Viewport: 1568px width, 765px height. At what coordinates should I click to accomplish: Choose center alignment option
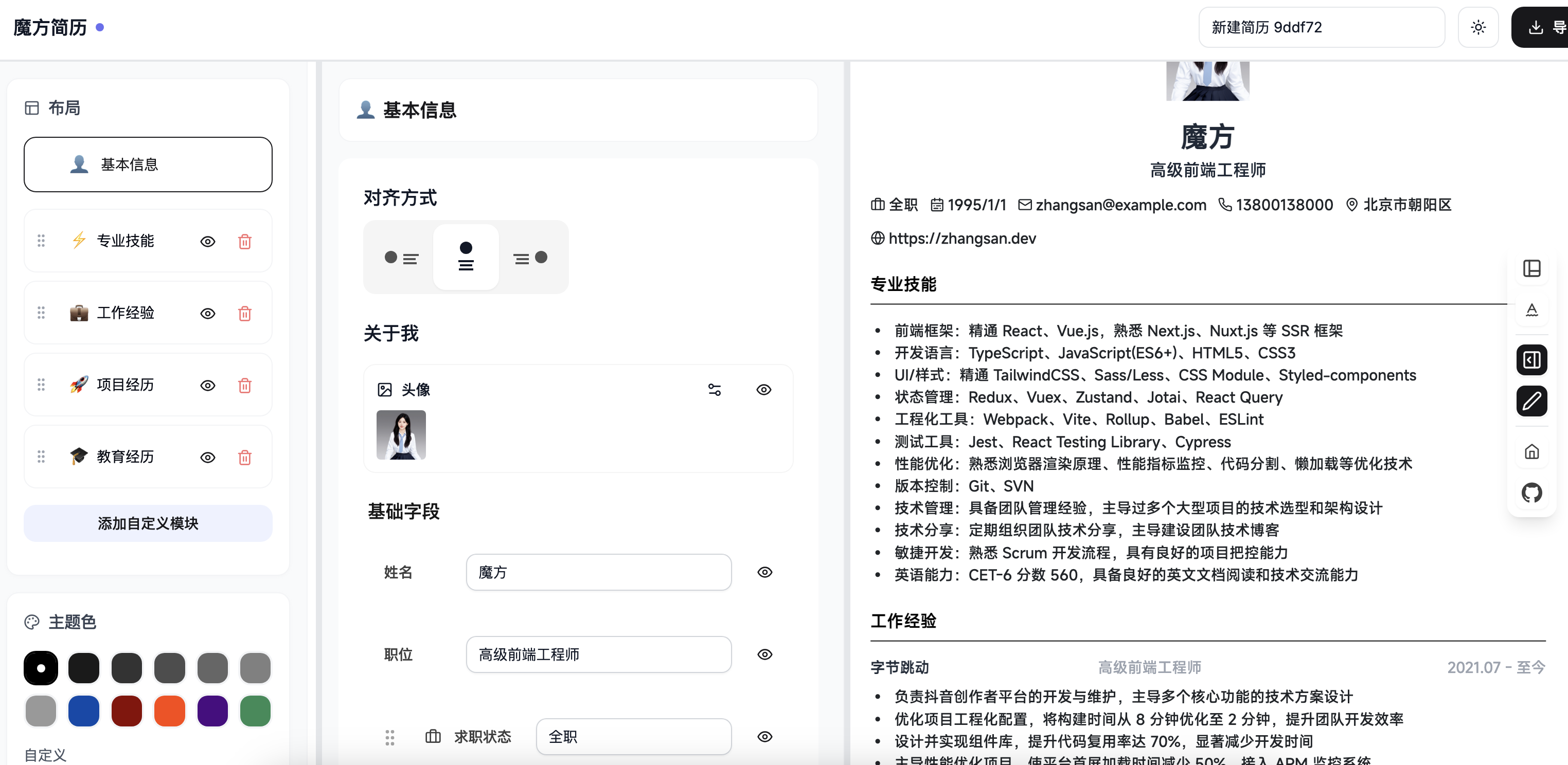(x=466, y=257)
